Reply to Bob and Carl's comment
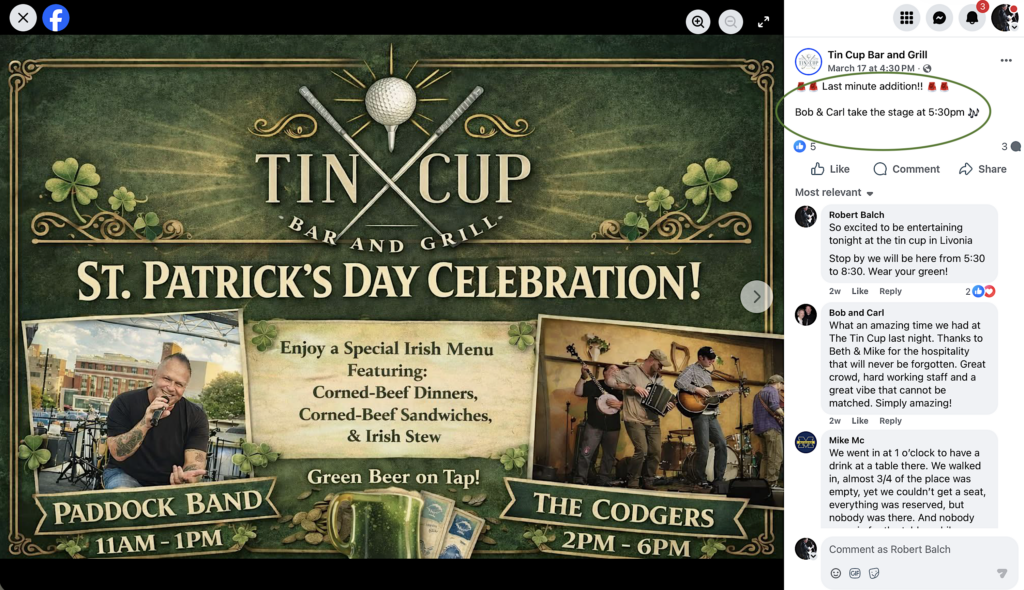Image resolution: width=1024 pixels, height=590 pixels. [x=890, y=421]
